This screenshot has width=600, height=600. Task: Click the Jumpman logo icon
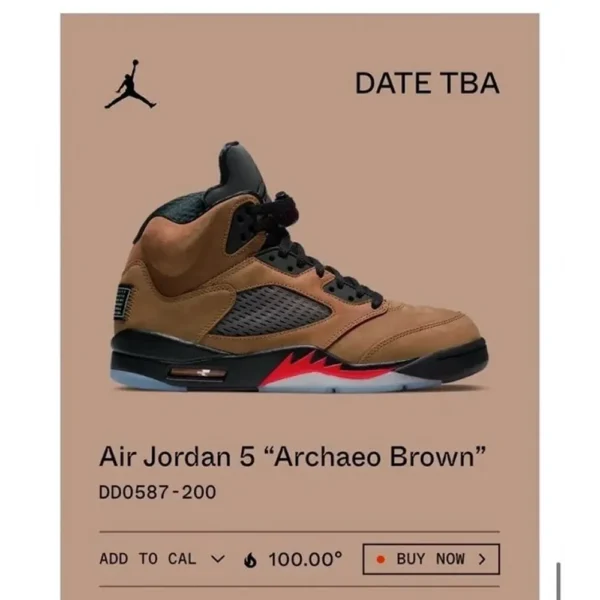pos(130,84)
